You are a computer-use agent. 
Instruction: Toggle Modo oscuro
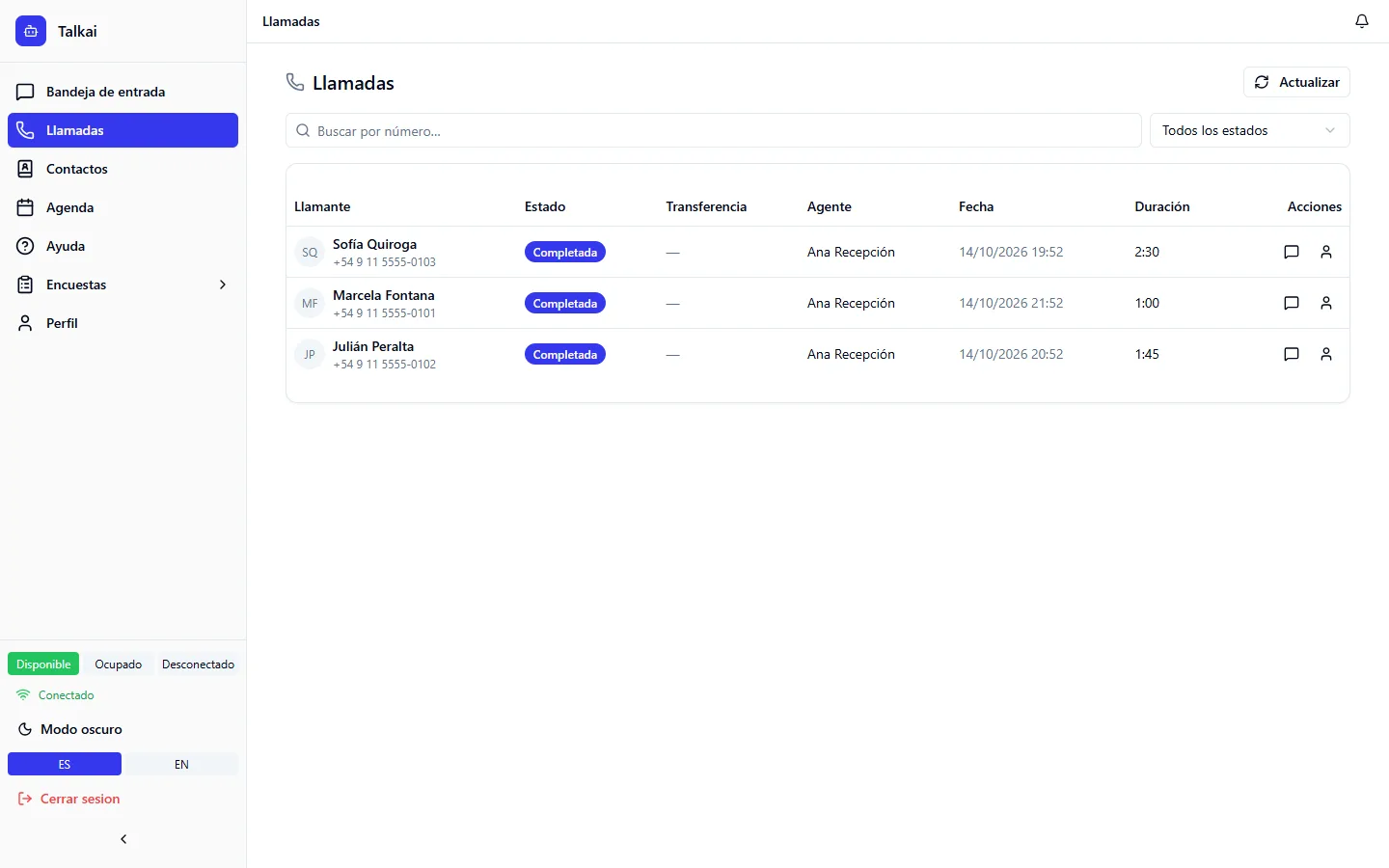[x=69, y=729]
